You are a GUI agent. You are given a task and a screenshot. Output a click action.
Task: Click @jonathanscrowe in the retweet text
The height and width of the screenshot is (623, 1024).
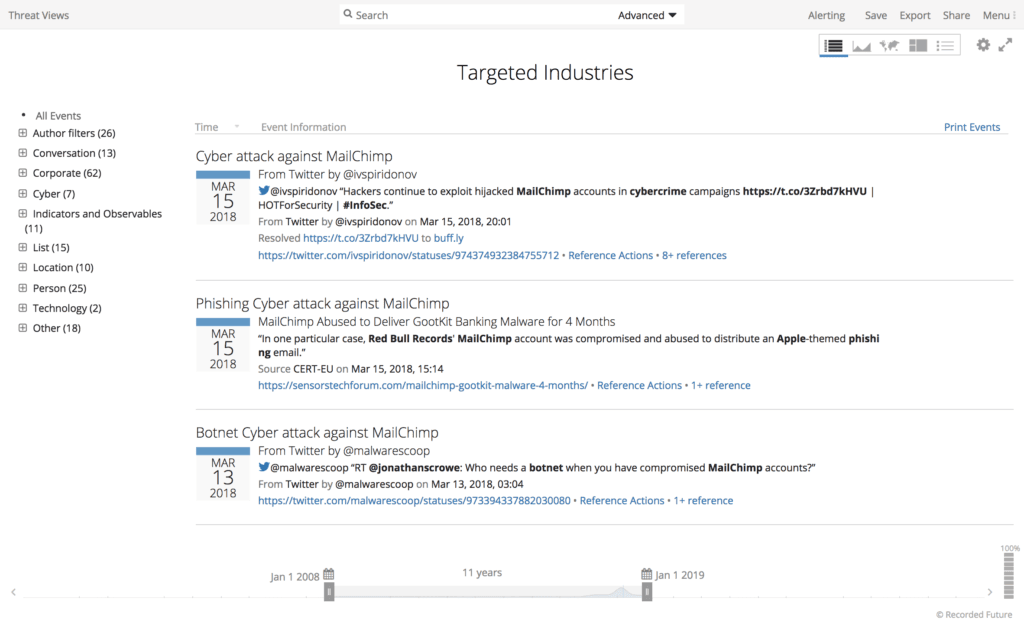tap(415, 468)
